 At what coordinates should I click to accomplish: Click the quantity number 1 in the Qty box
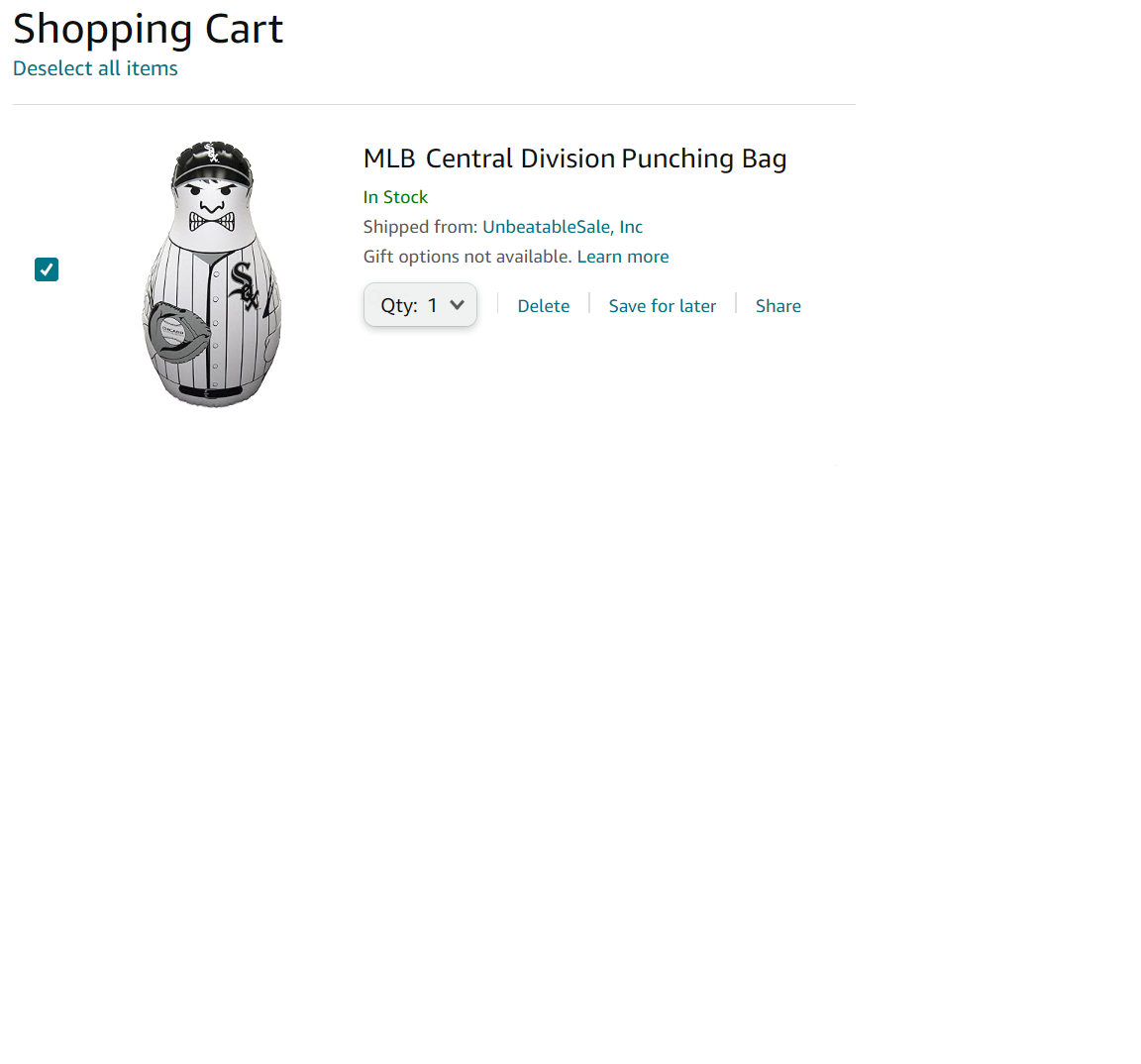point(433,305)
